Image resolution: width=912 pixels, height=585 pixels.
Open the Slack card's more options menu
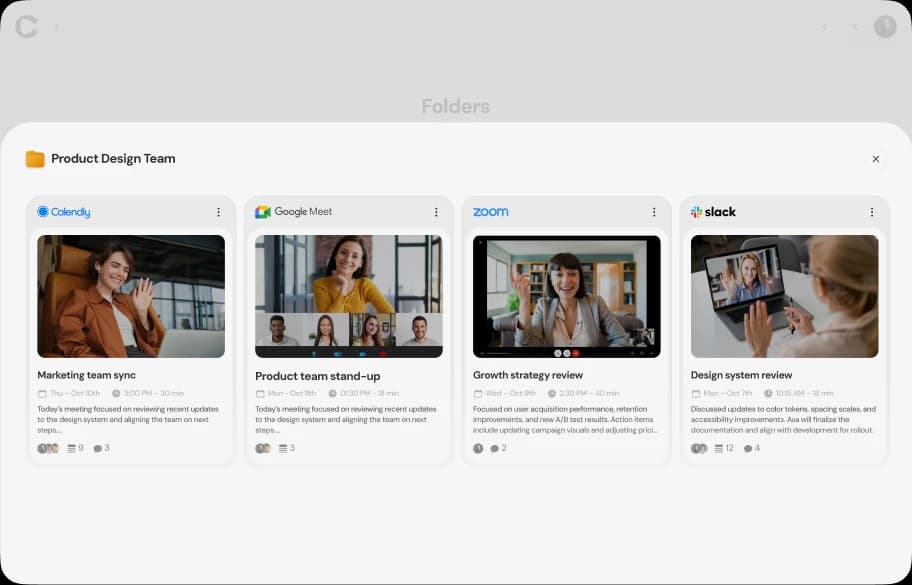[x=872, y=212]
